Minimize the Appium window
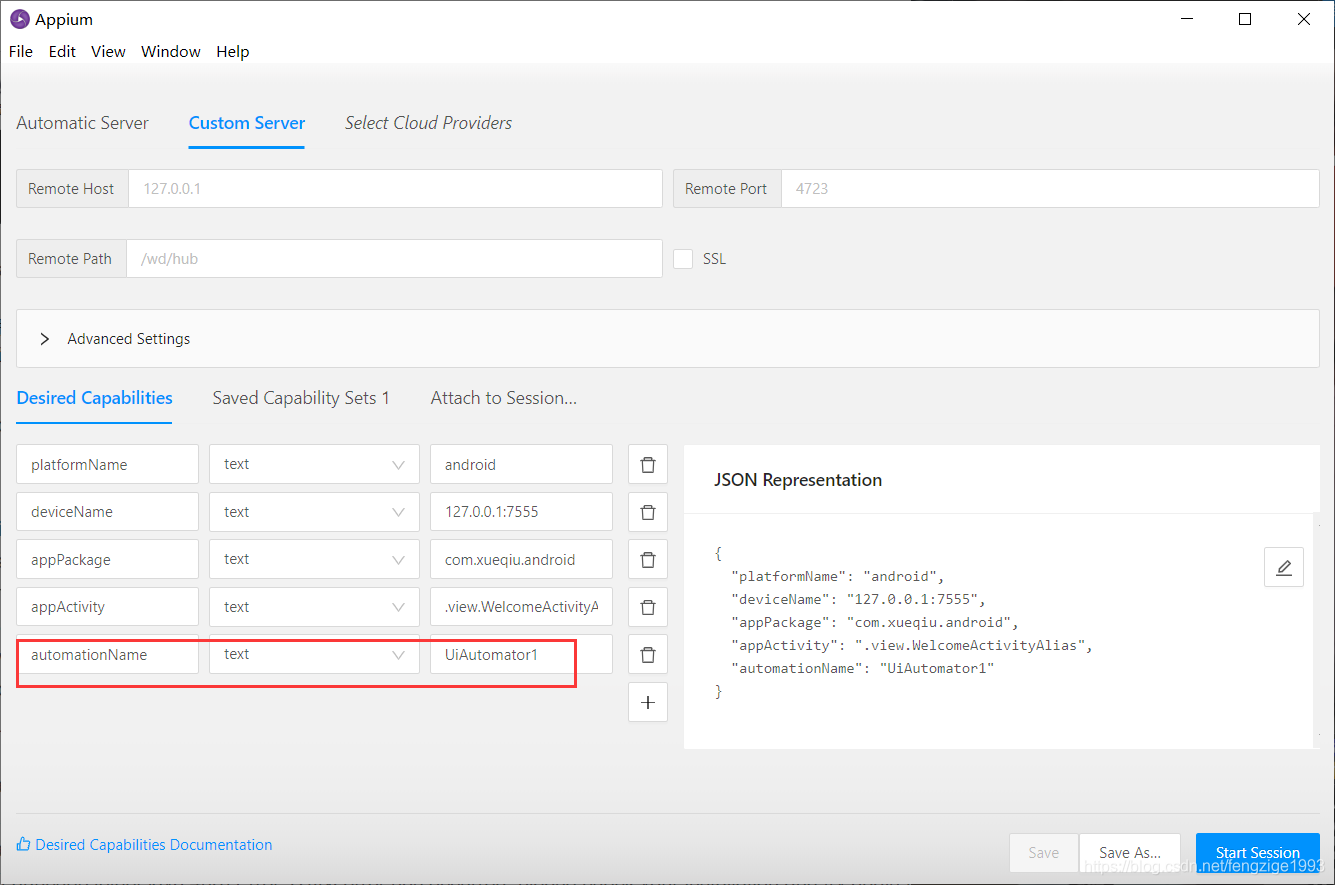 [x=1187, y=19]
